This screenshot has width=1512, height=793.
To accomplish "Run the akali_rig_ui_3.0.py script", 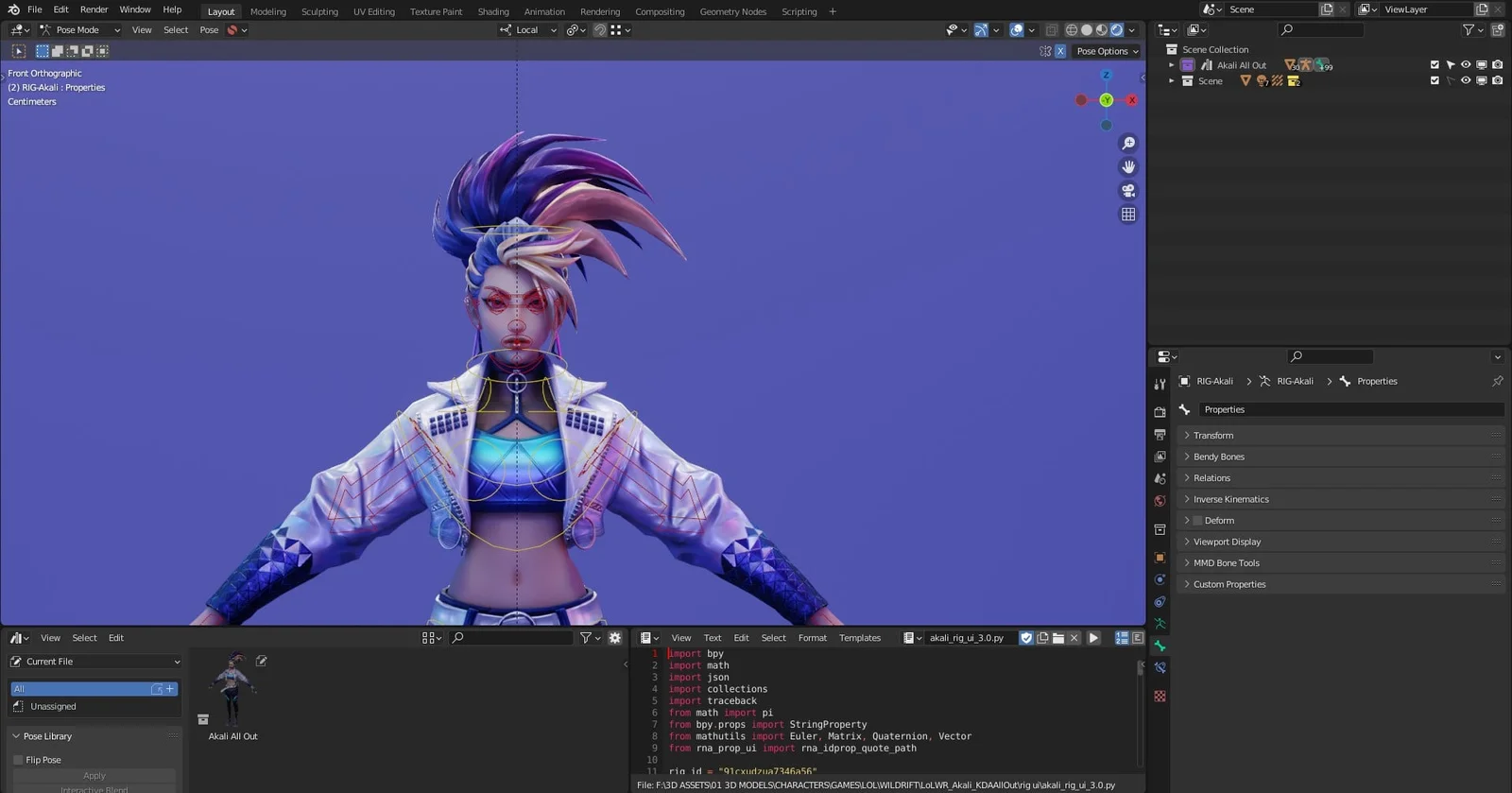I will click(1094, 638).
